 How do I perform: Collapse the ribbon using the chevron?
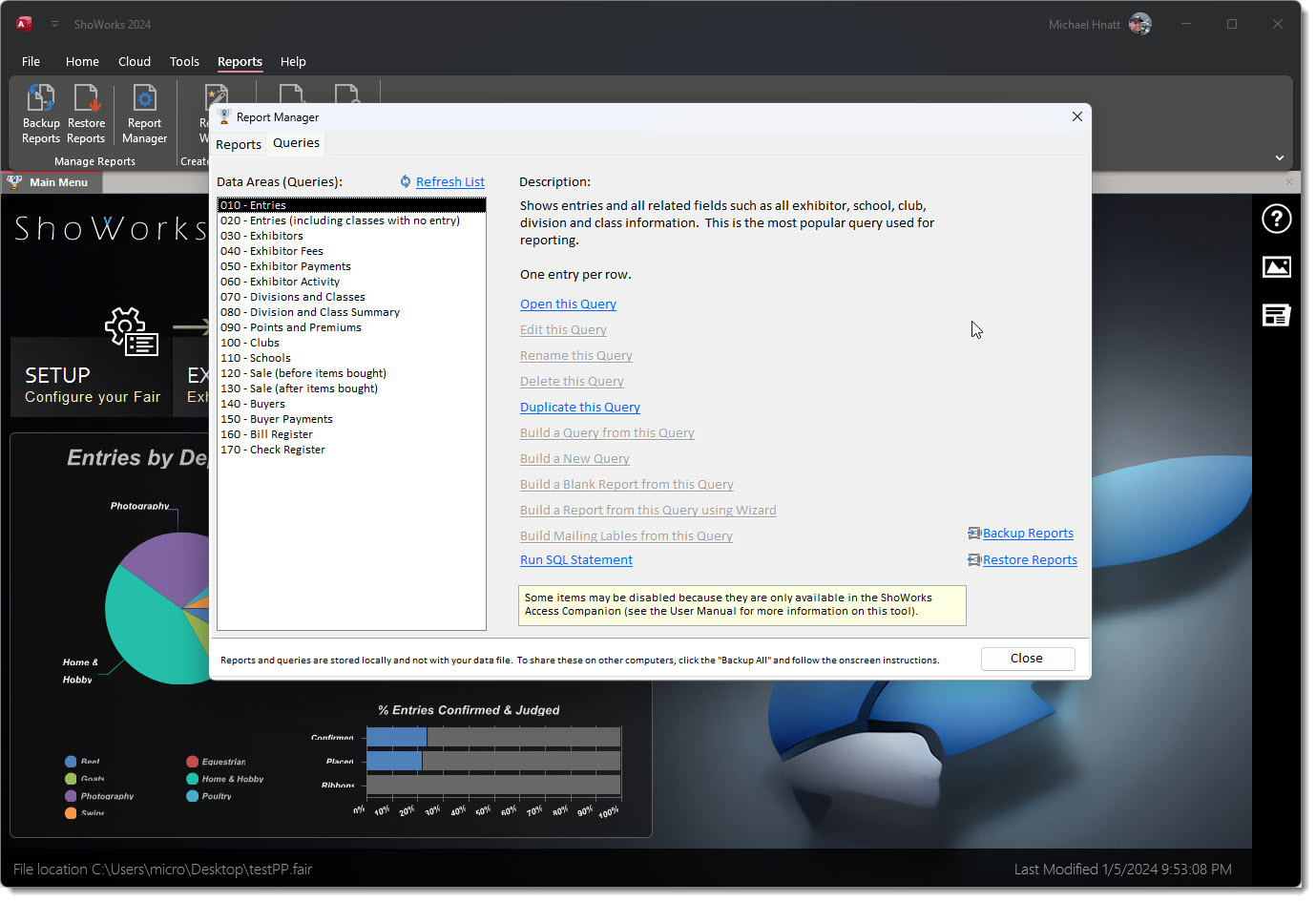pos(1279,157)
